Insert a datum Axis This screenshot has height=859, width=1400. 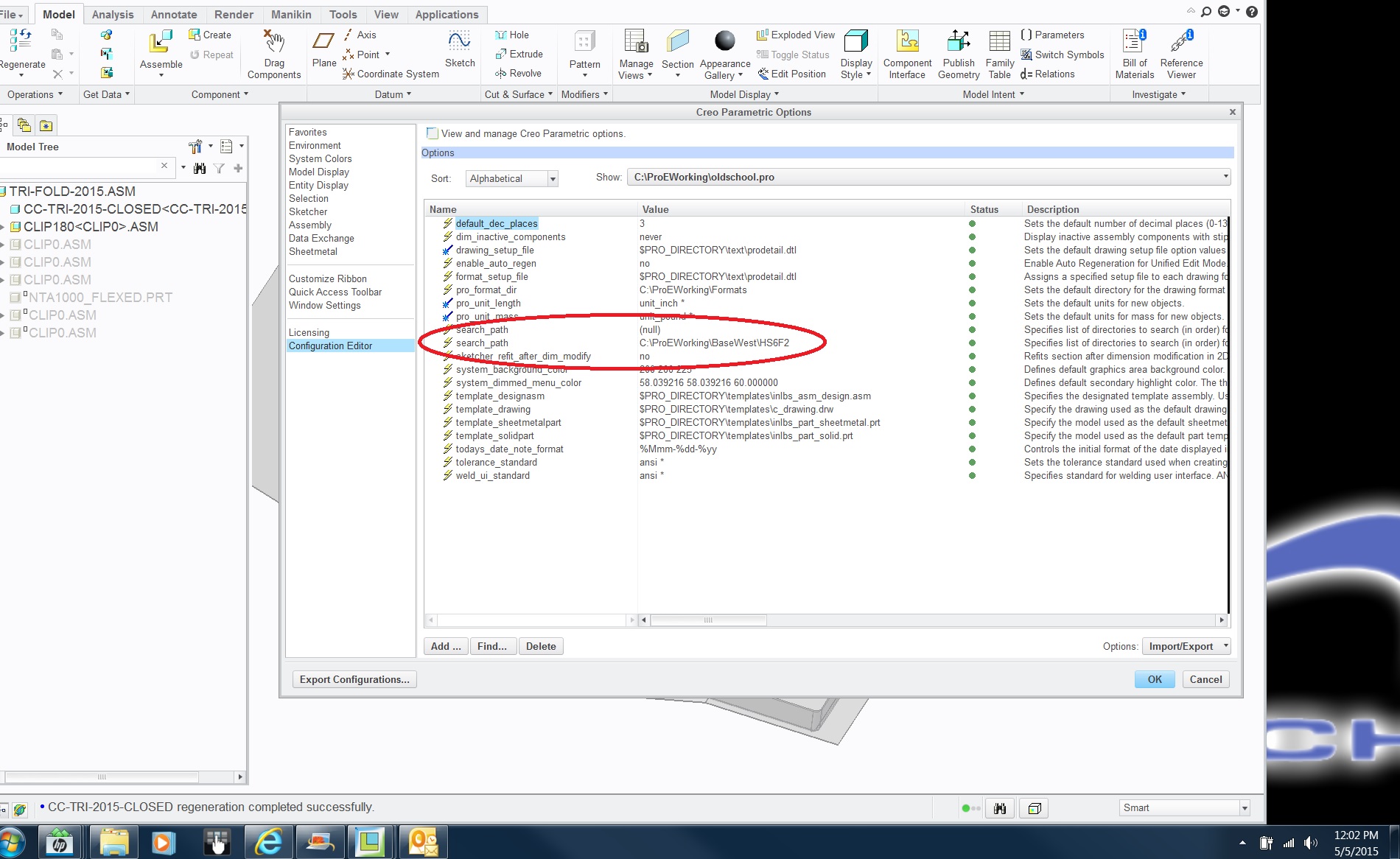click(x=360, y=35)
